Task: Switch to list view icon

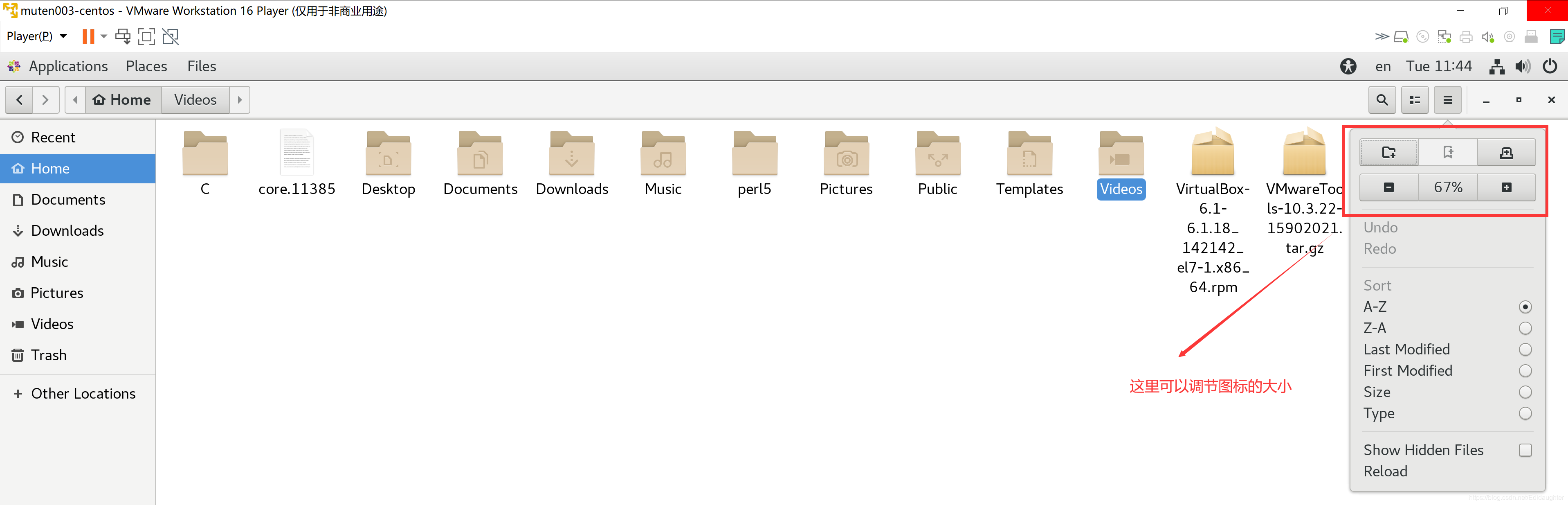Action: point(1415,100)
